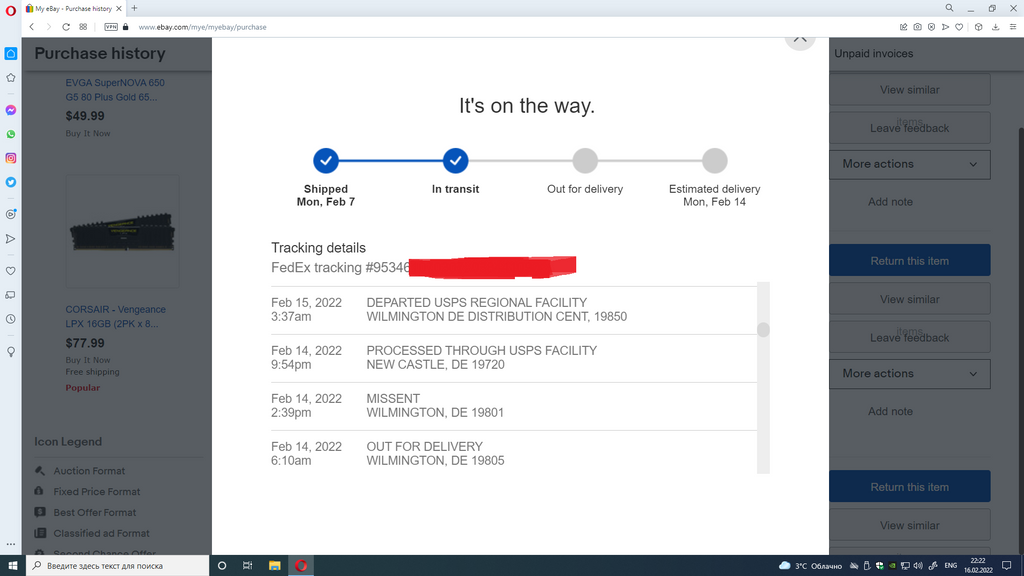Open the Unpaid invoices tab
1024x576 pixels.
(x=874, y=54)
